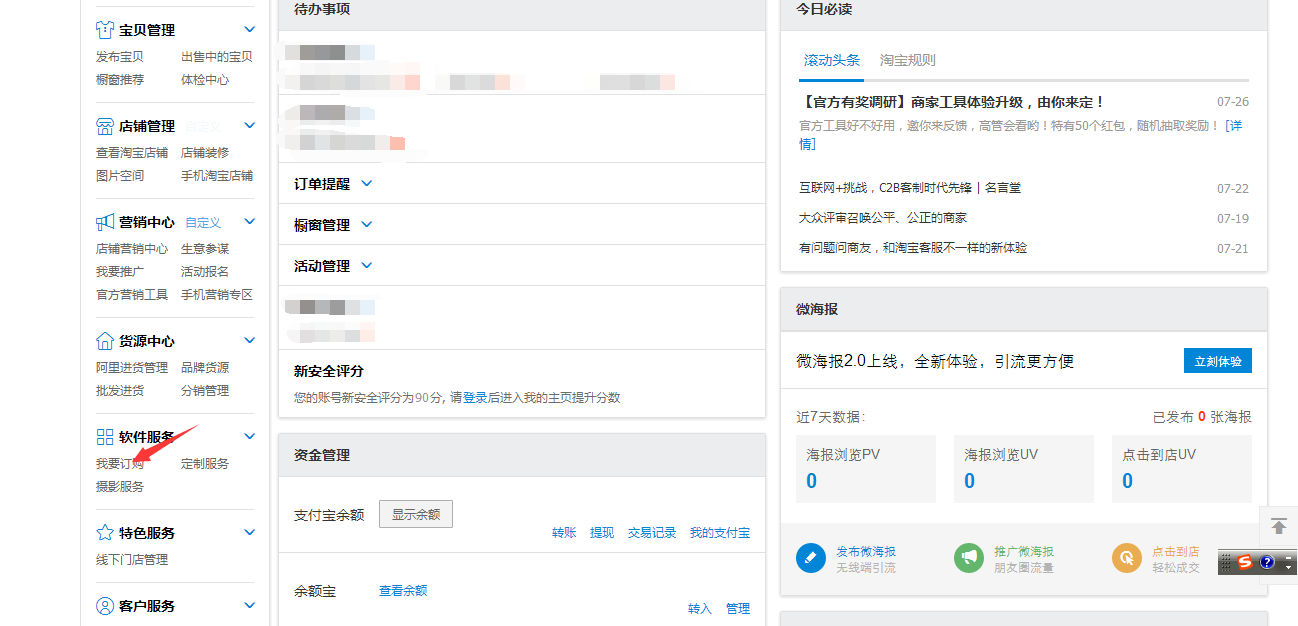Click the 特色服务 star icon

click(x=104, y=533)
